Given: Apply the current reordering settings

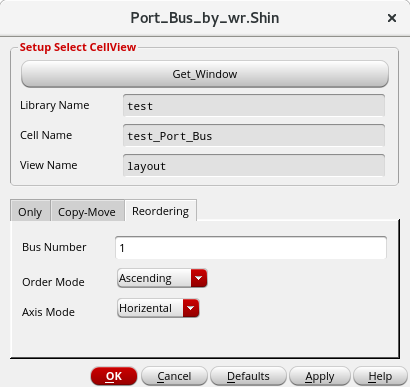Looking at the screenshot, I should [x=320, y=376].
